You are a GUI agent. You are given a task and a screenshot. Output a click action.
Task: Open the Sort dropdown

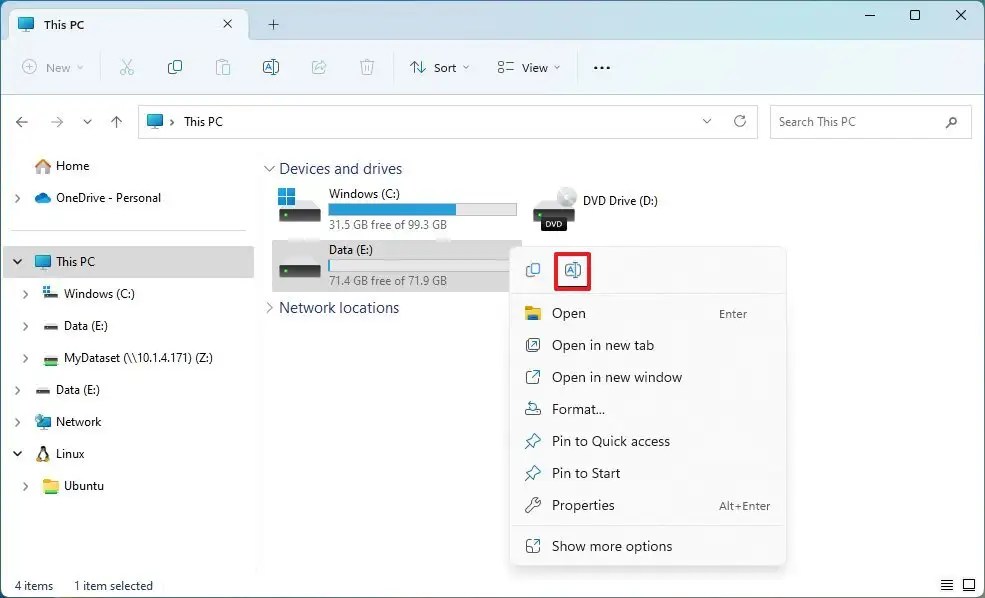[x=439, y=67]
